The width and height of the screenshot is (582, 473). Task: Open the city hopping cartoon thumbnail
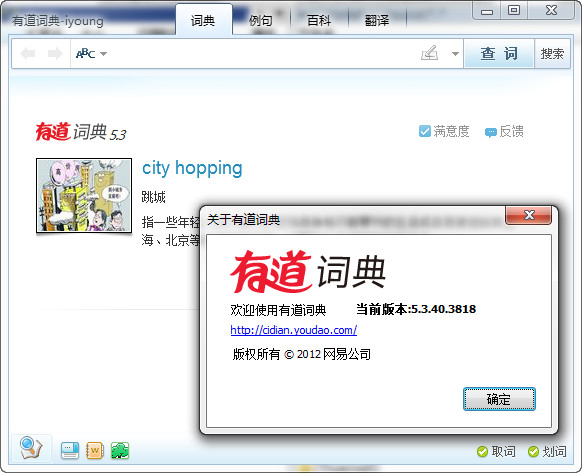tap(84, 196)
